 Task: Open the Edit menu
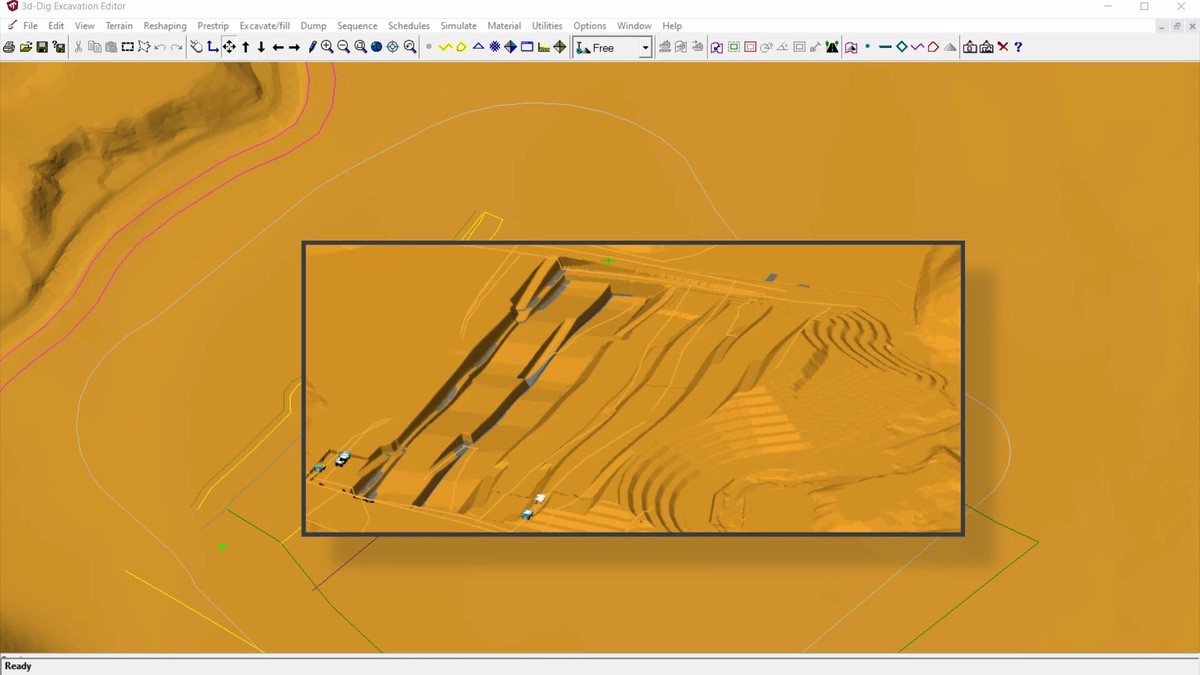[56, 26]
